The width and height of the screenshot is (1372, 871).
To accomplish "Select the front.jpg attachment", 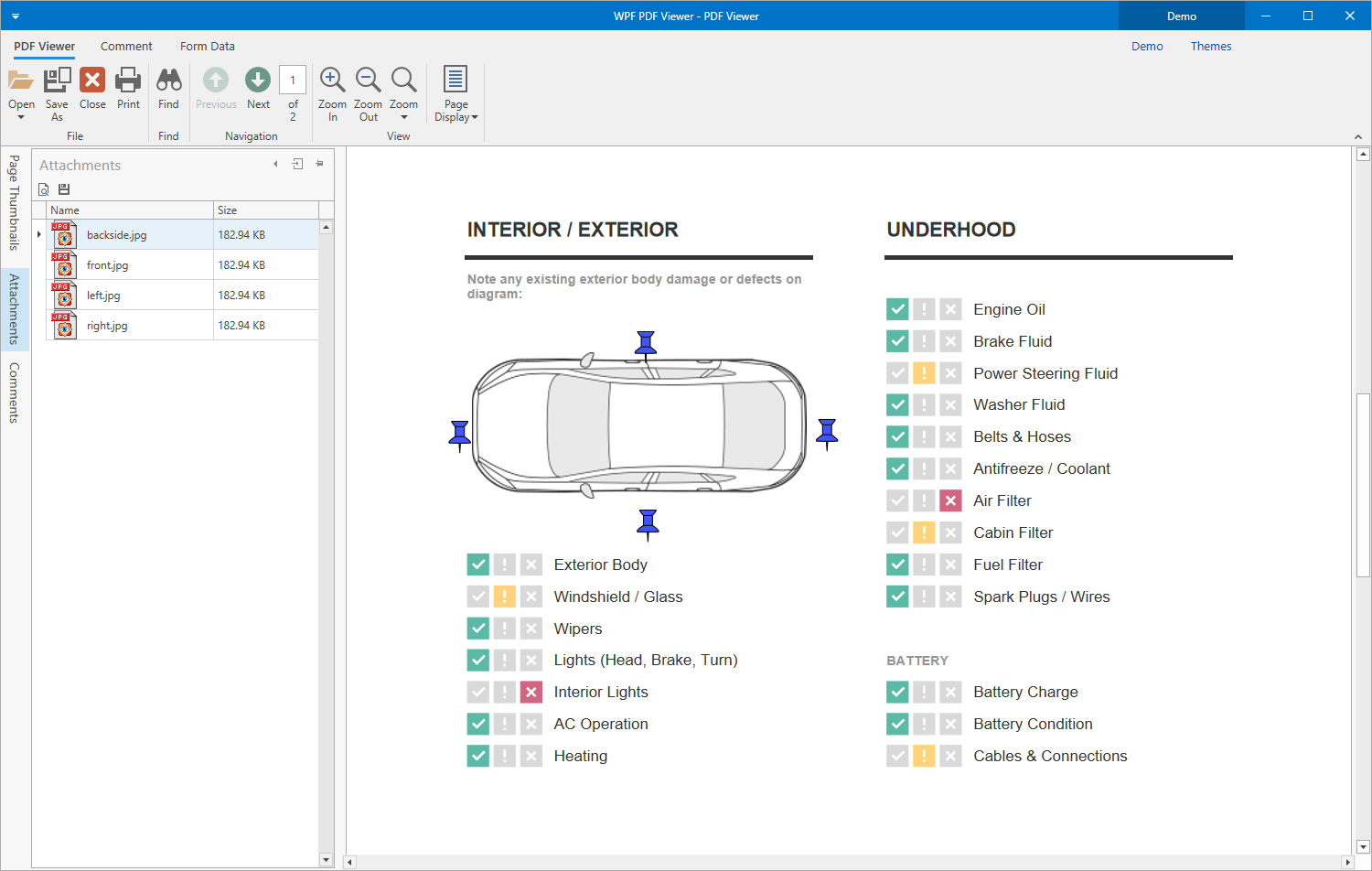I will pyautogui.click(x=107, y=265).
